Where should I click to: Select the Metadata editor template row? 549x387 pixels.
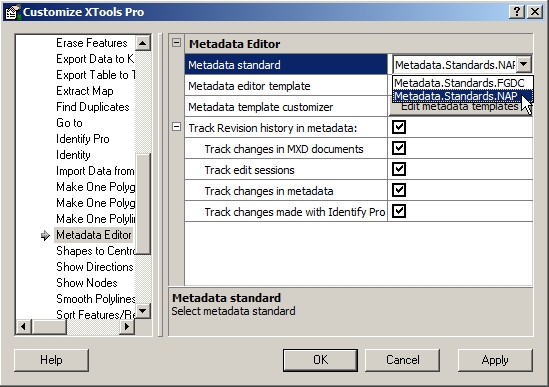click(x=286, y=86)
